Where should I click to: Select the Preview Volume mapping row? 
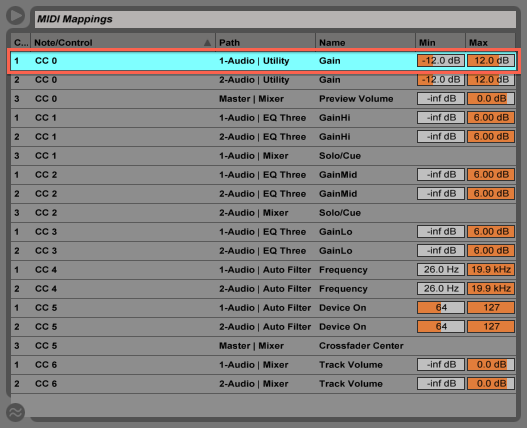pyautogui.click(x=264, y=99)
